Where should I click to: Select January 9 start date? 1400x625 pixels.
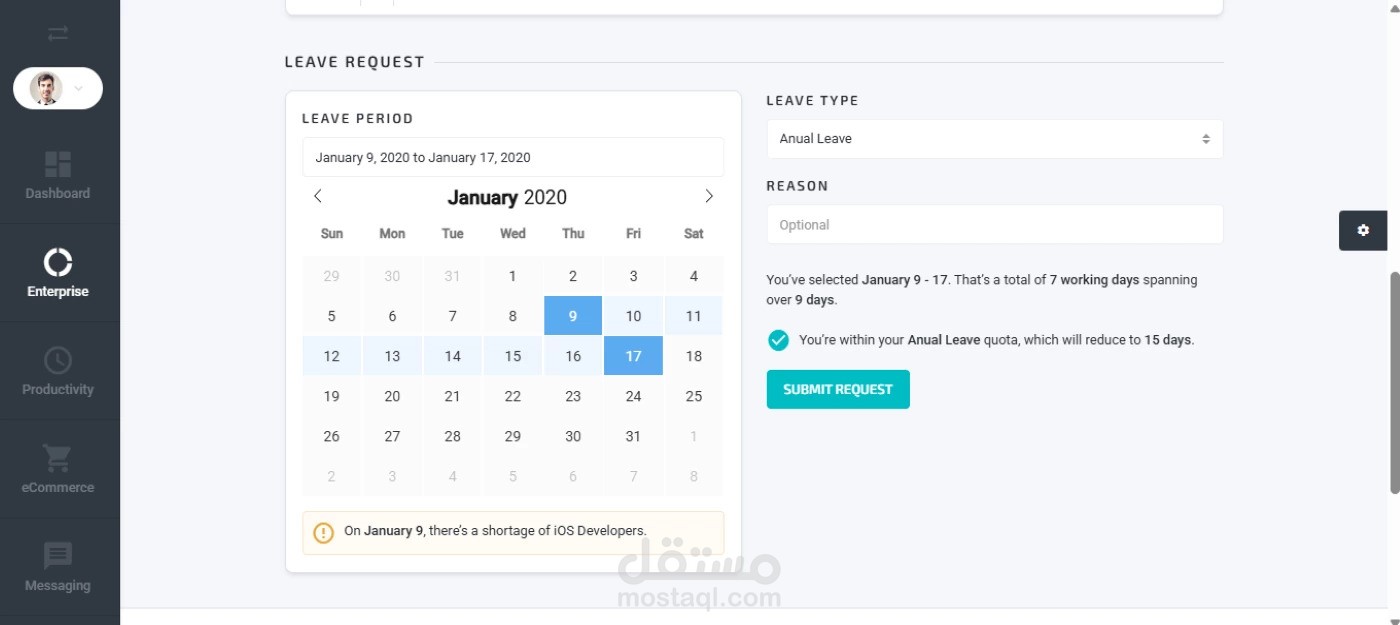(573, 316)
